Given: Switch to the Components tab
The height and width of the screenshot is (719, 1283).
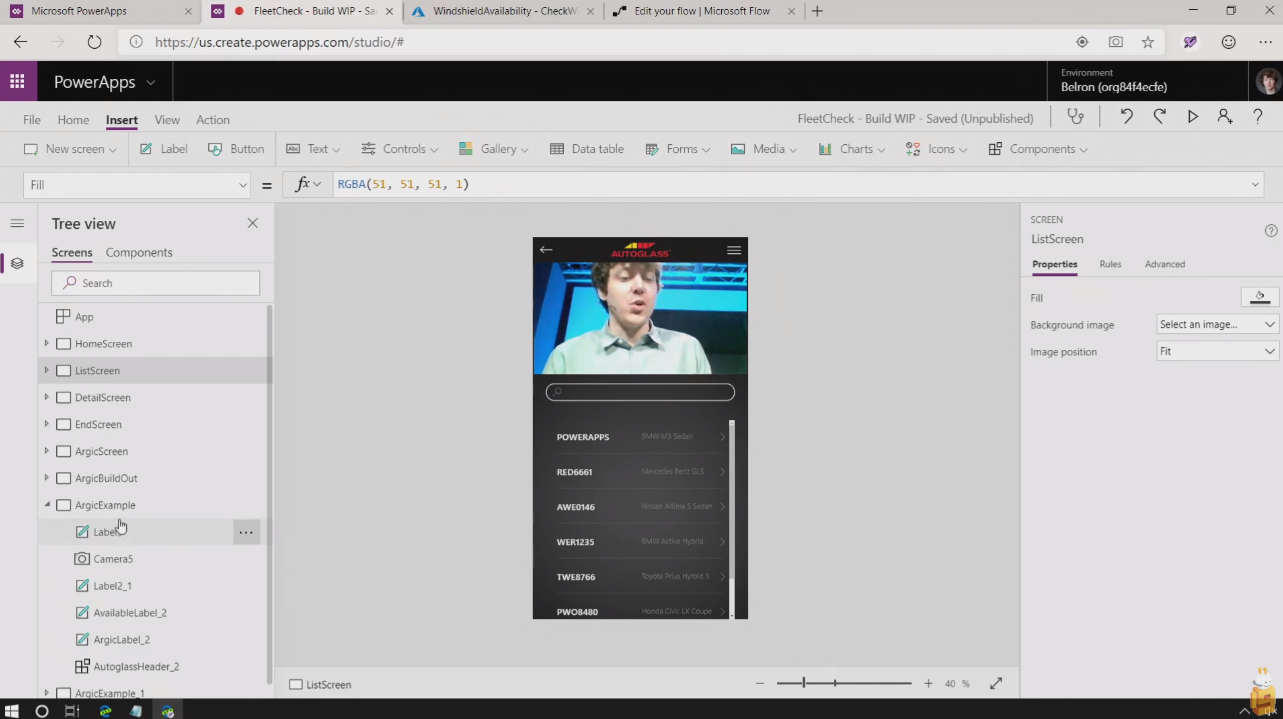Looking at the screenshot, I should (139, 252).
